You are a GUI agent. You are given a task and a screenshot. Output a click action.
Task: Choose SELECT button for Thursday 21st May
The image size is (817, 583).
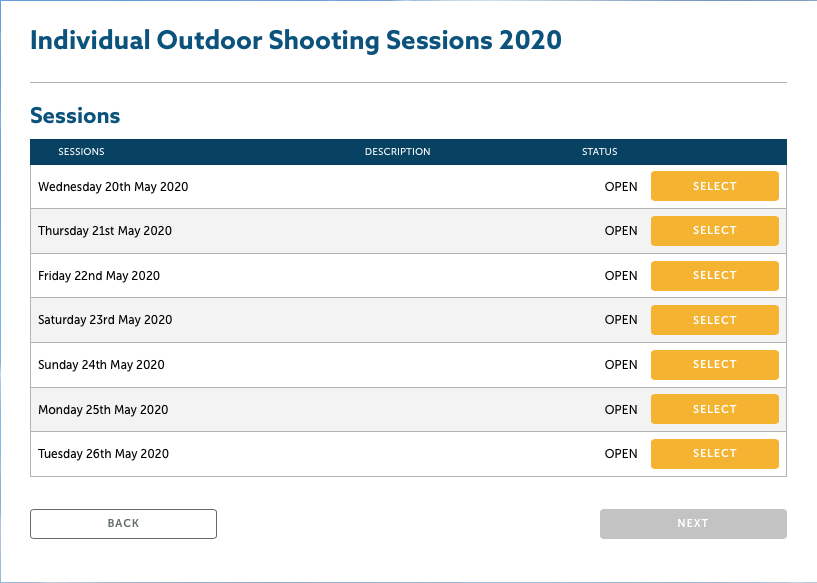click(x=714, y=231)
